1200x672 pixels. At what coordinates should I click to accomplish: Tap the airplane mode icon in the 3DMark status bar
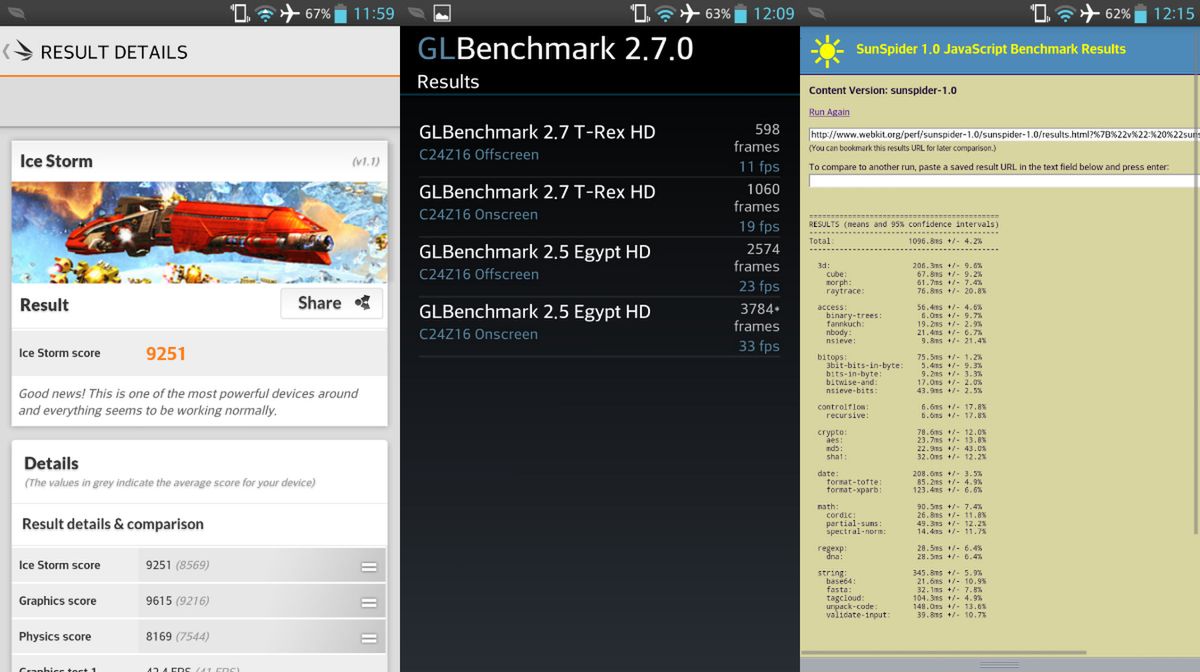tap(290, 13)
